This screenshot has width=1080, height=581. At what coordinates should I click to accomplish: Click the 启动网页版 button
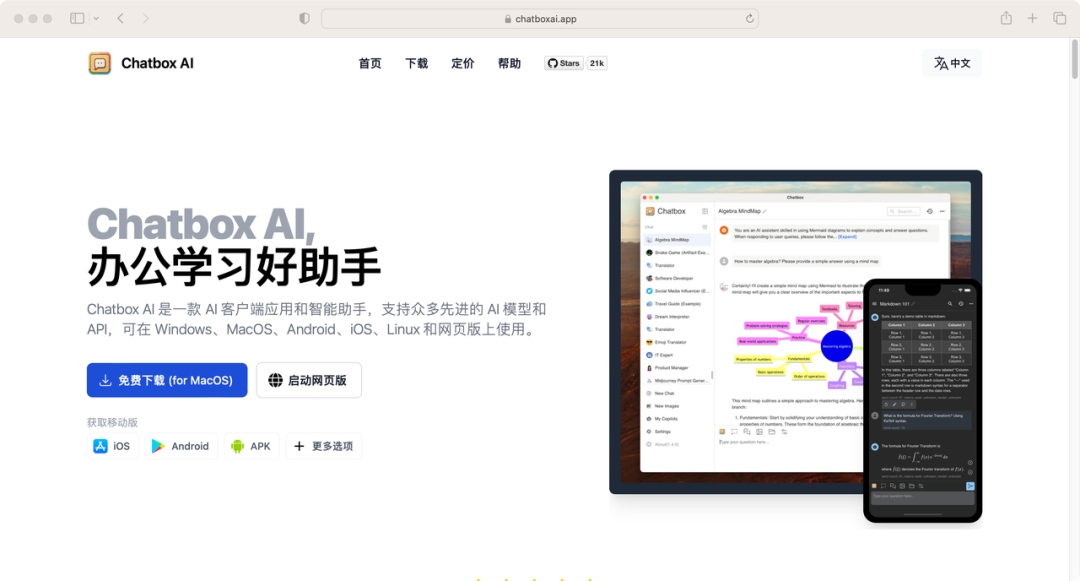(x=309, y=380)
